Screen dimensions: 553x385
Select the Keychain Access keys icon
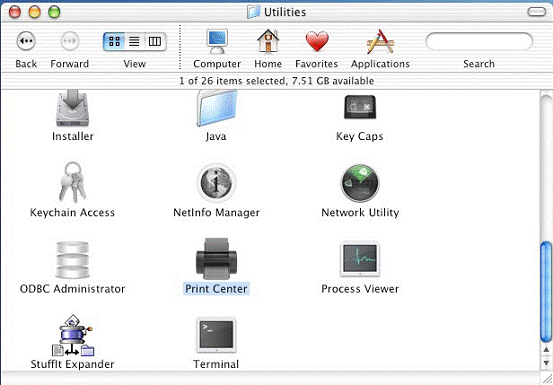click(x=72, y=182)
